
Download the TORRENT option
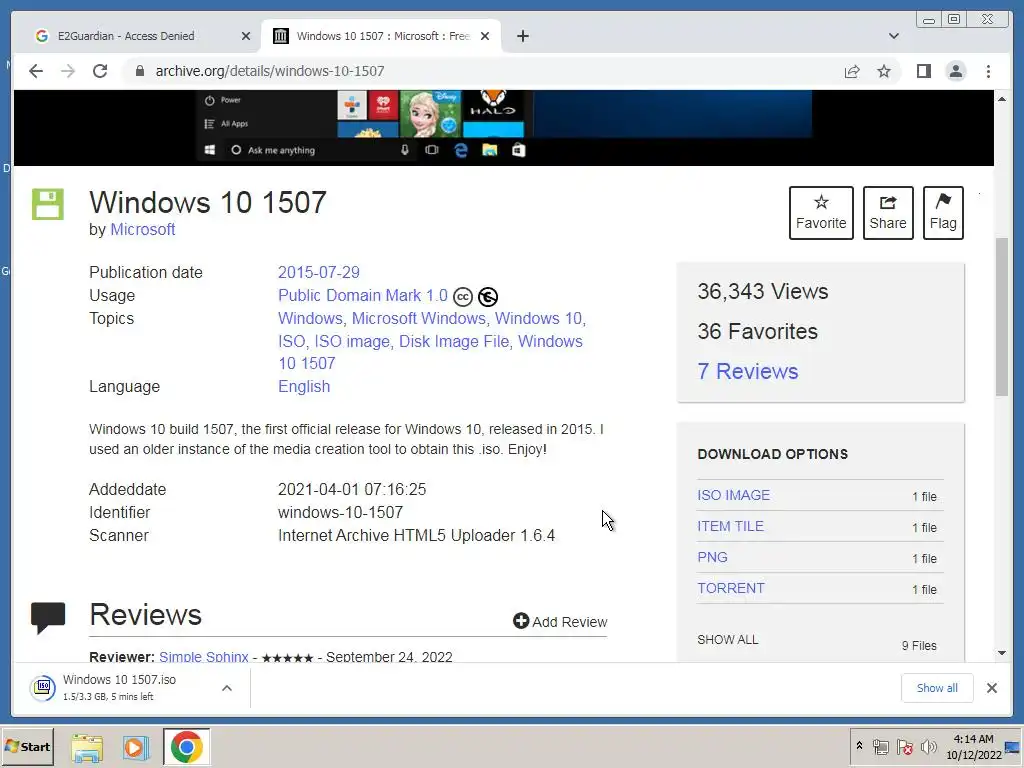(x=731, y=588)
